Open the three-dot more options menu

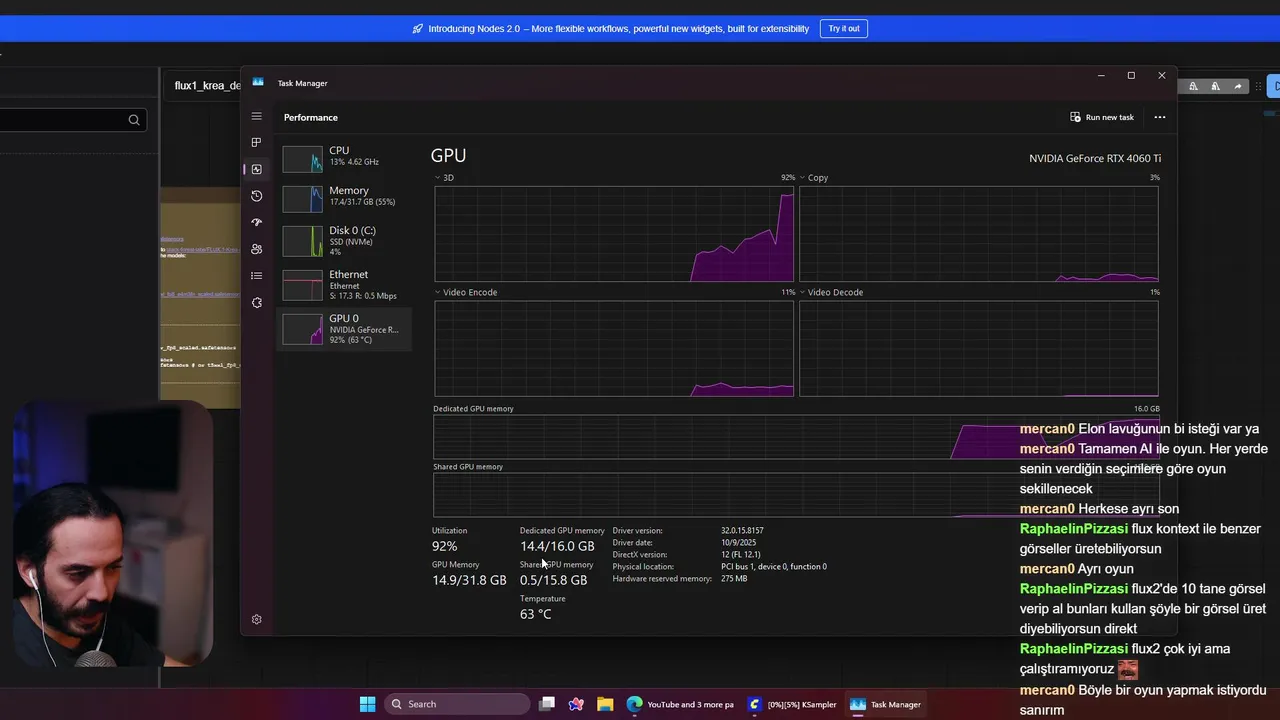point(1160,117)
